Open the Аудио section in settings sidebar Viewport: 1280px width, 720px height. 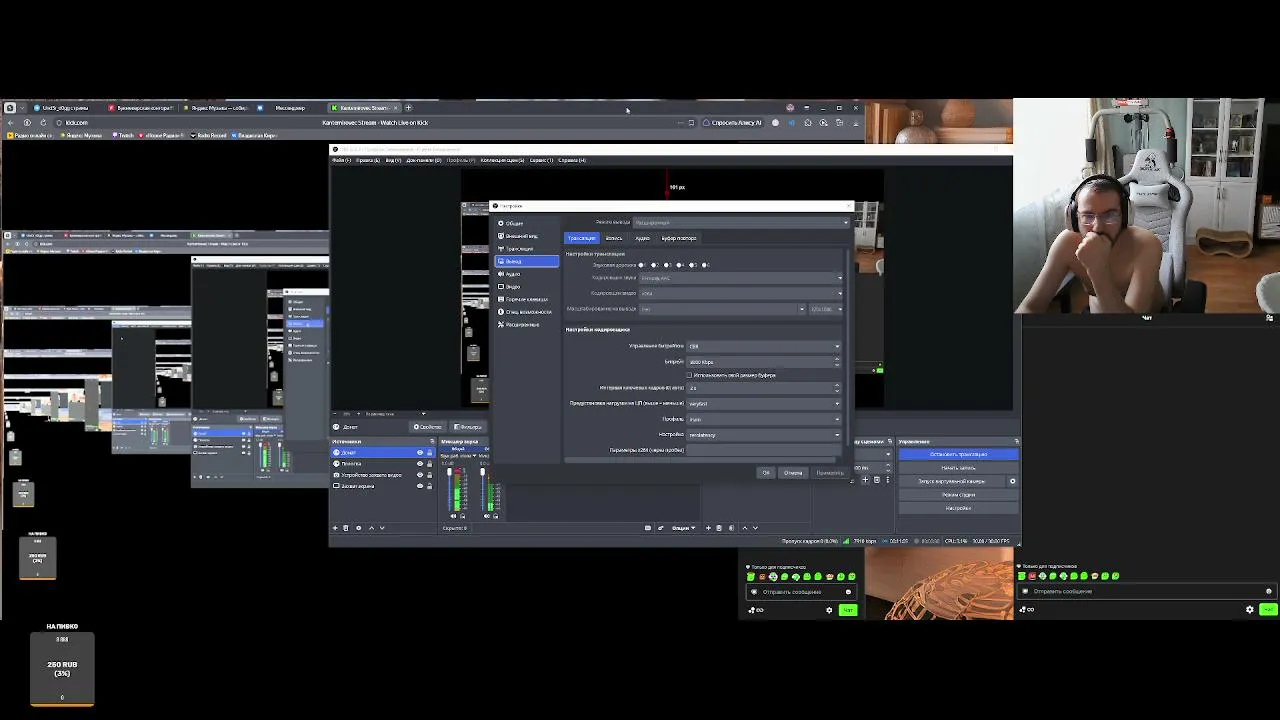[527, 274]
